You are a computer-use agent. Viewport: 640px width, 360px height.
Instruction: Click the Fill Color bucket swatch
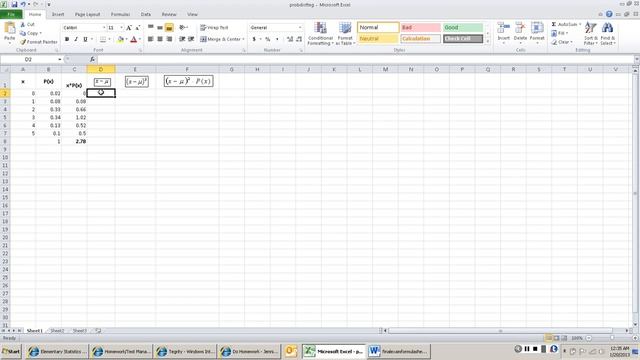click(120, 39)
